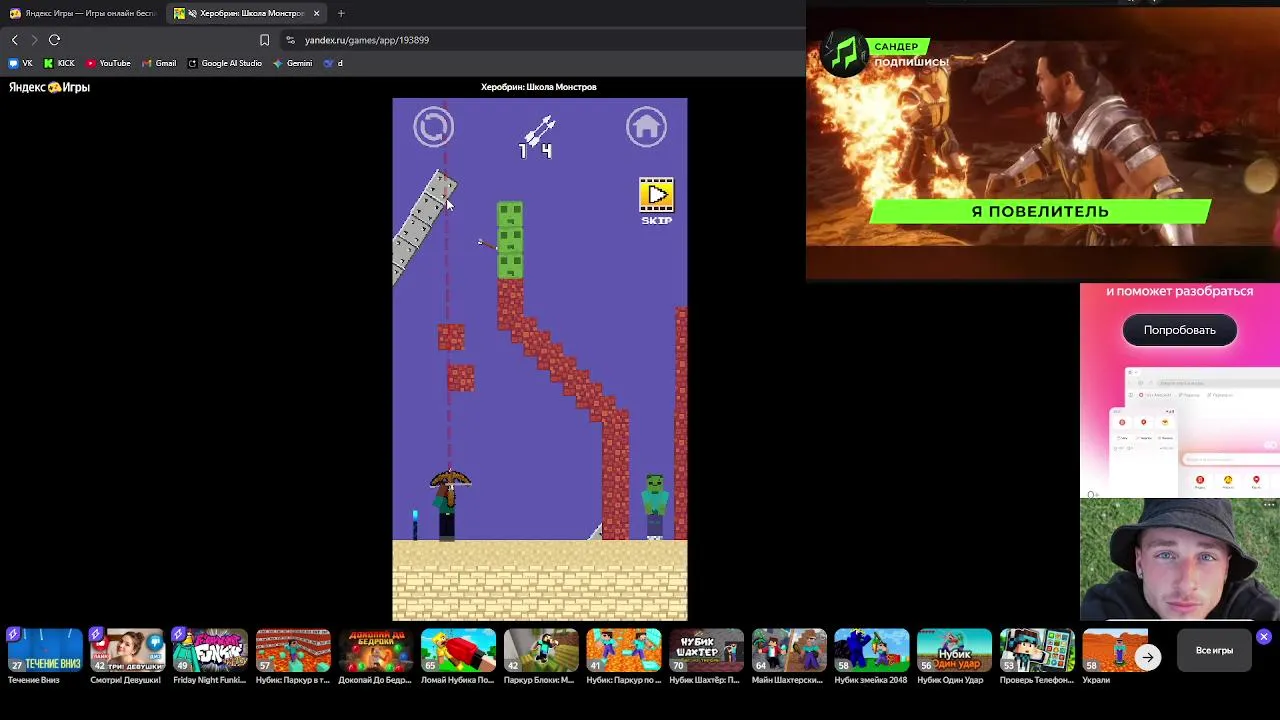Open Смотри! Девушки! game thumbnail
Screen dimensions: 1280x720
(x=127, y=651)
